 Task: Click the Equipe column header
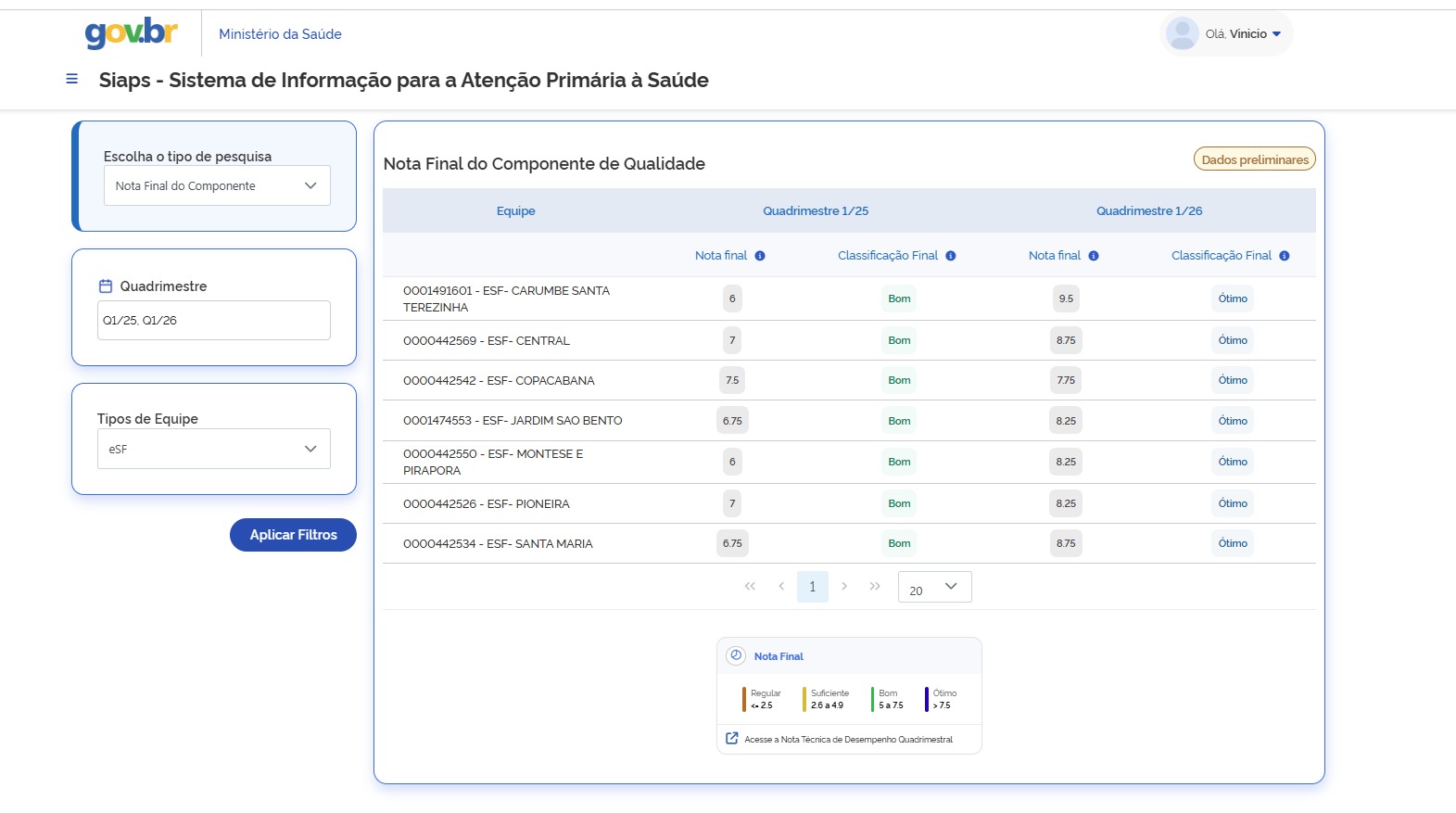[x=516, y=211]
